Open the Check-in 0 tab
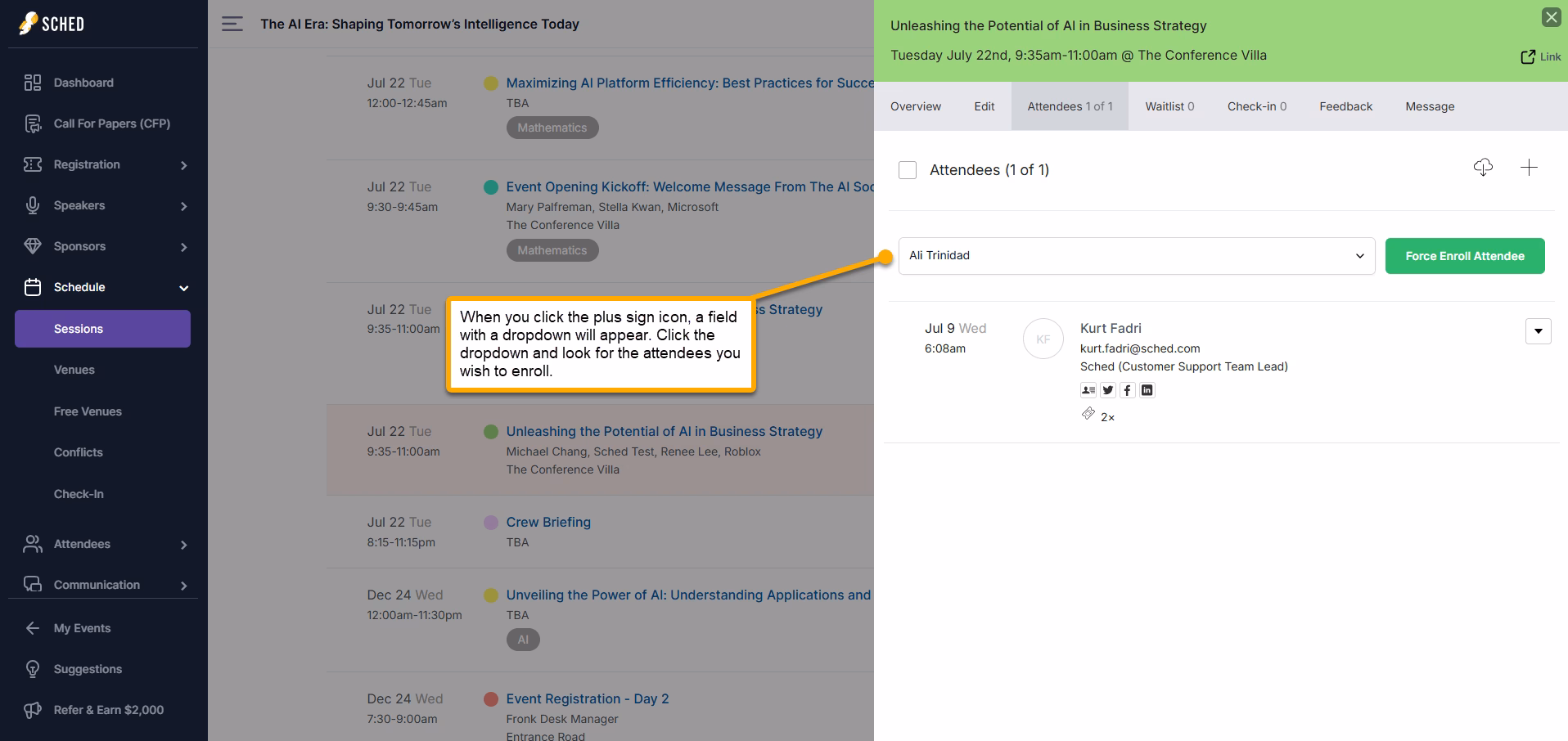Screen dimensions: 1568x741 coord(1257,106)
